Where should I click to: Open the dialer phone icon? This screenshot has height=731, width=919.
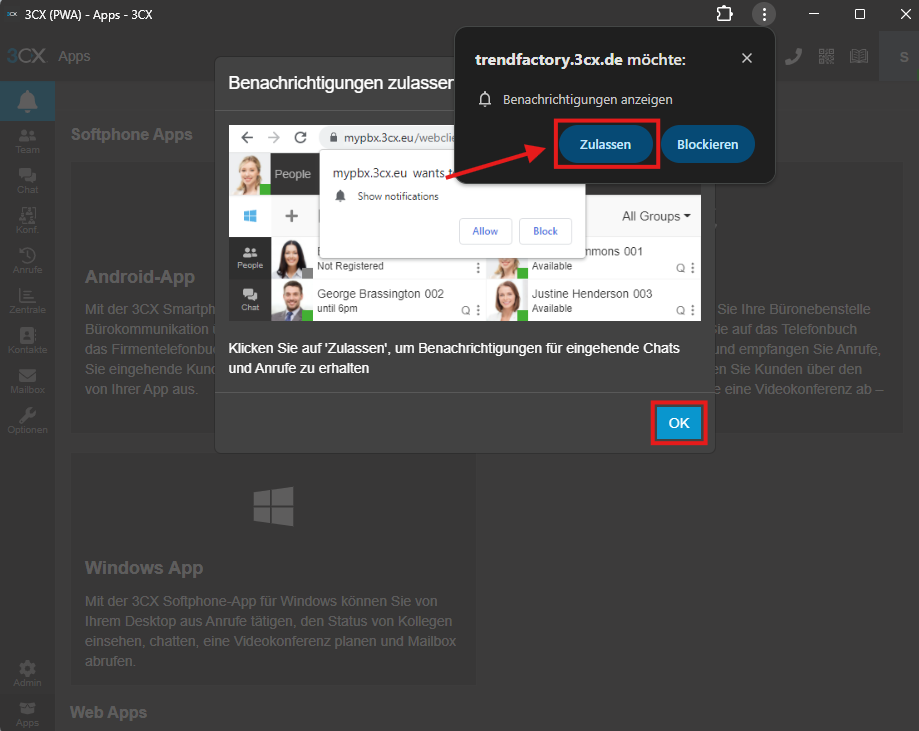pyautogui.click(x=793, y=56)
